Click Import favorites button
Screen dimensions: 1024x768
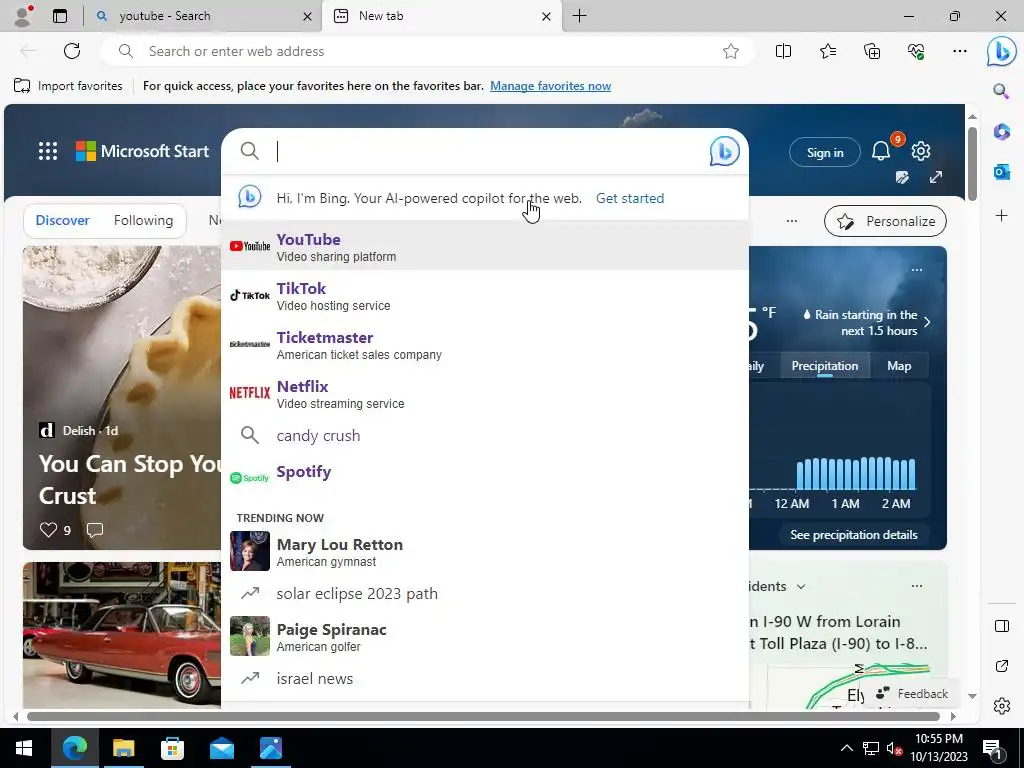tap(68, 86)
